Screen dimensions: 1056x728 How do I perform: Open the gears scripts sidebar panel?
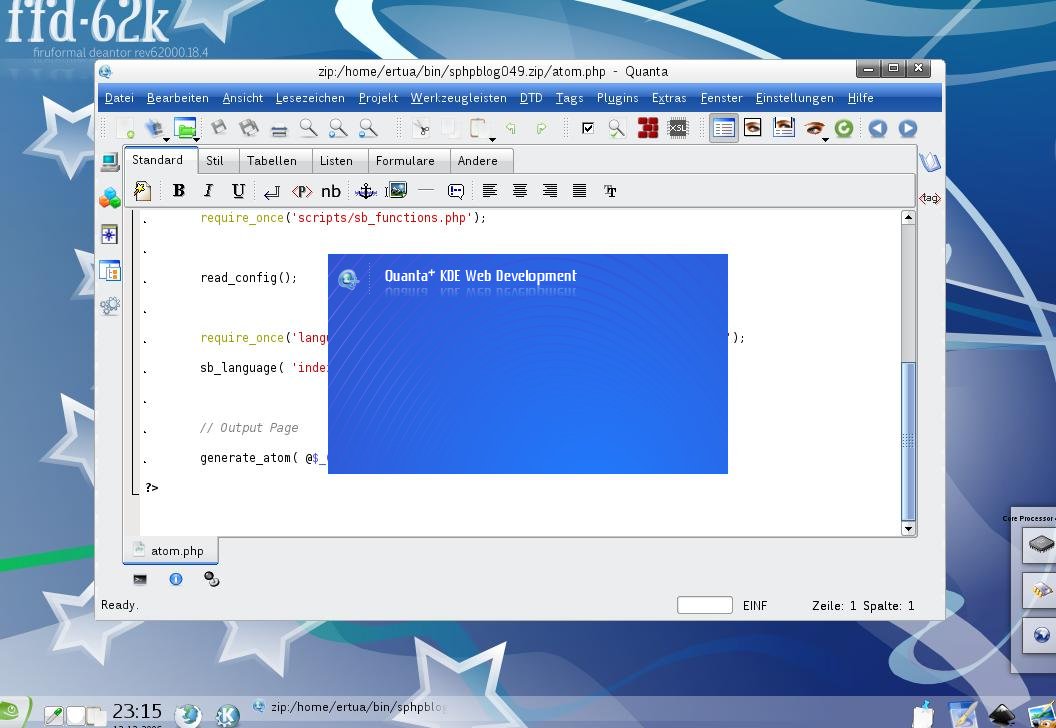click(x=110, y=306)
